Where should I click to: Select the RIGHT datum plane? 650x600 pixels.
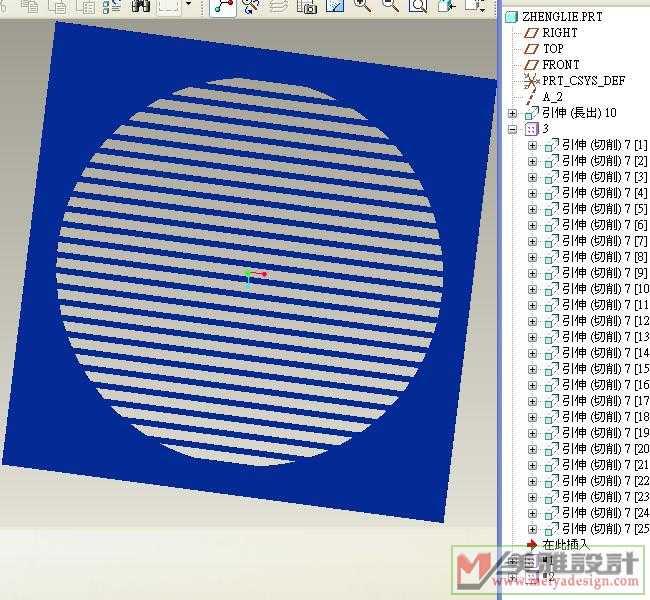[x=560, y=33]
